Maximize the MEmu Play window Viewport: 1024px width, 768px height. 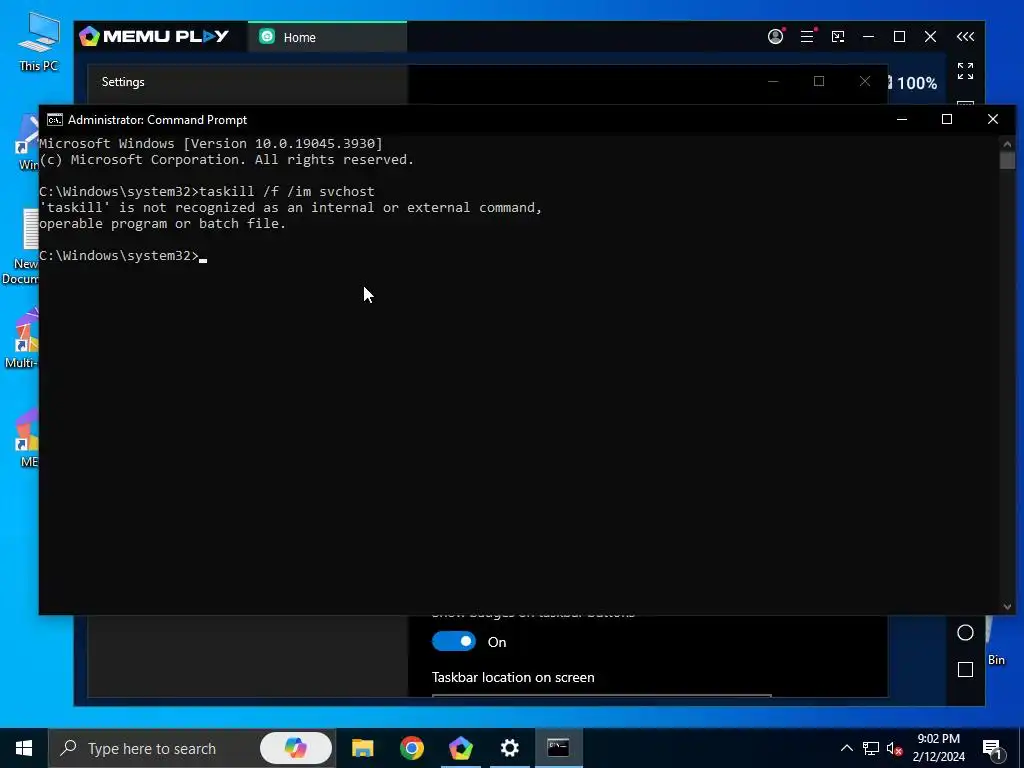pos(899,37)
